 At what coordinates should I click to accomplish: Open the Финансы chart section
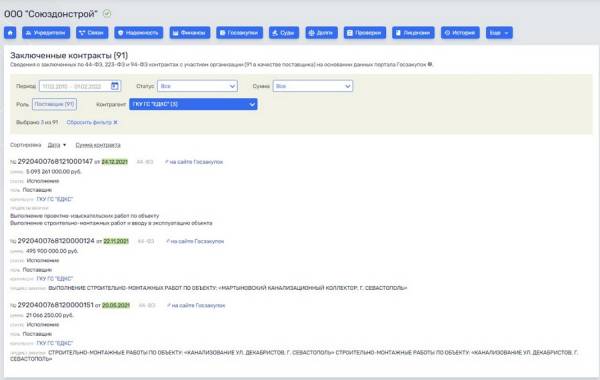click(189, 33)
